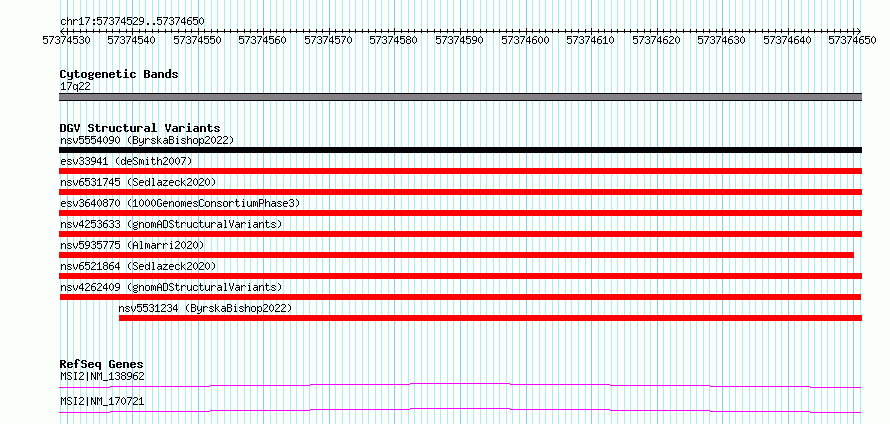Click the 57374530 ruler coordinate
Viewport: 890px width, 424px height.
pyautogui.click(x=67, y=40)
